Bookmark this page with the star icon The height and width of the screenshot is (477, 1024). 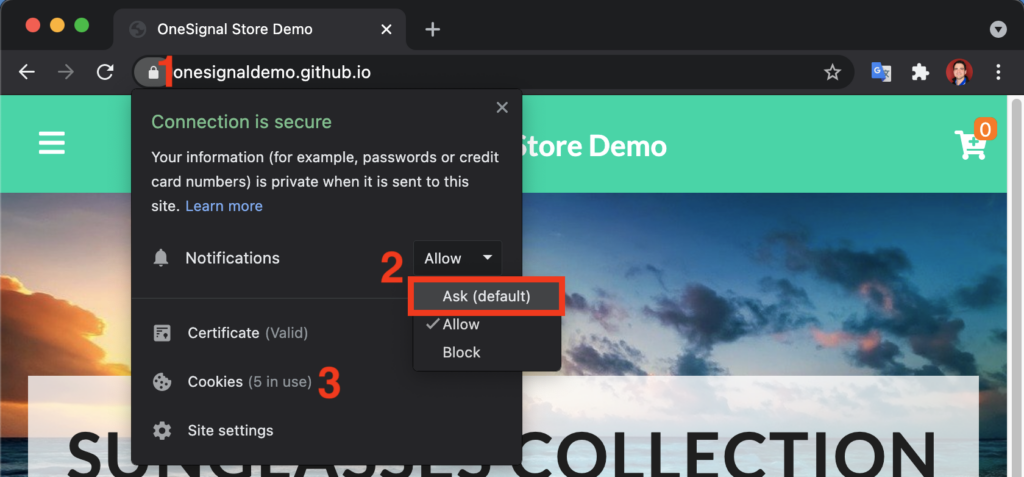coord(832,72)
